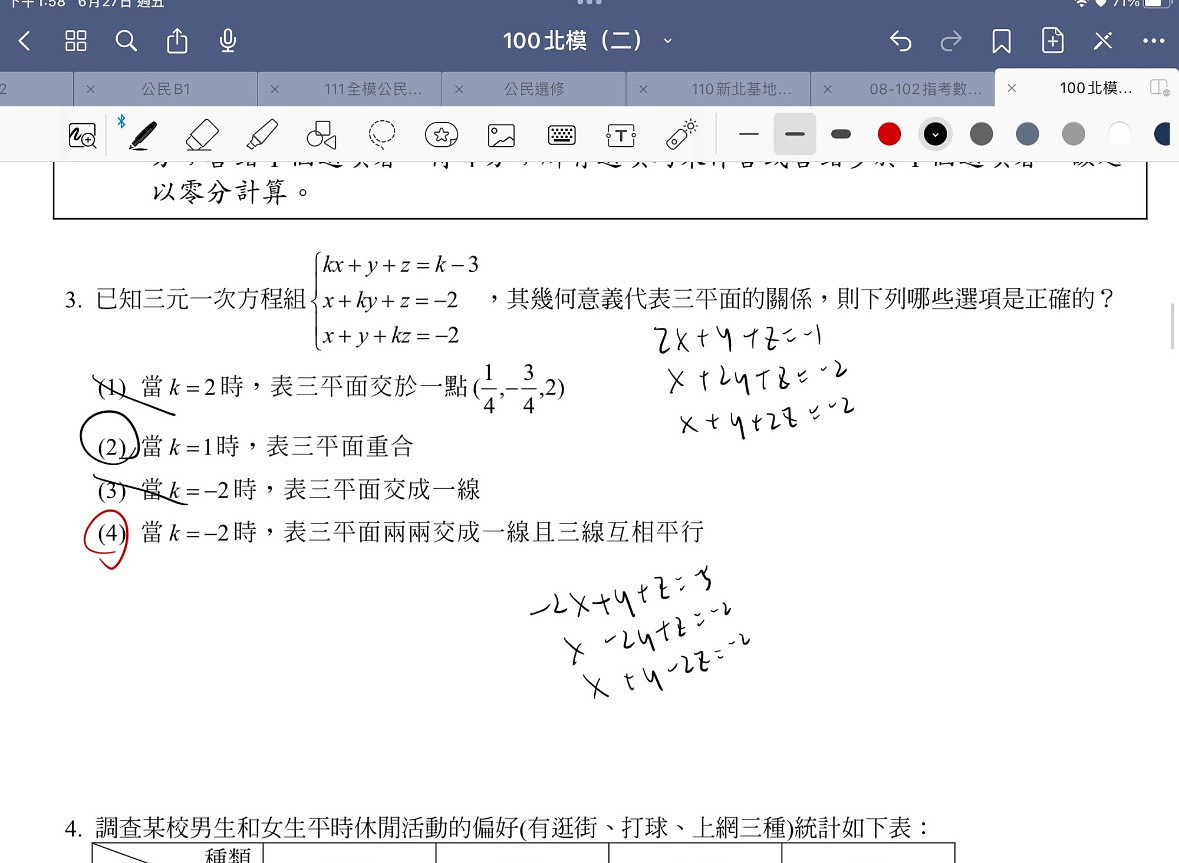Pick the white pen color
The image size is (1179, 863).
pos(1120,135)
